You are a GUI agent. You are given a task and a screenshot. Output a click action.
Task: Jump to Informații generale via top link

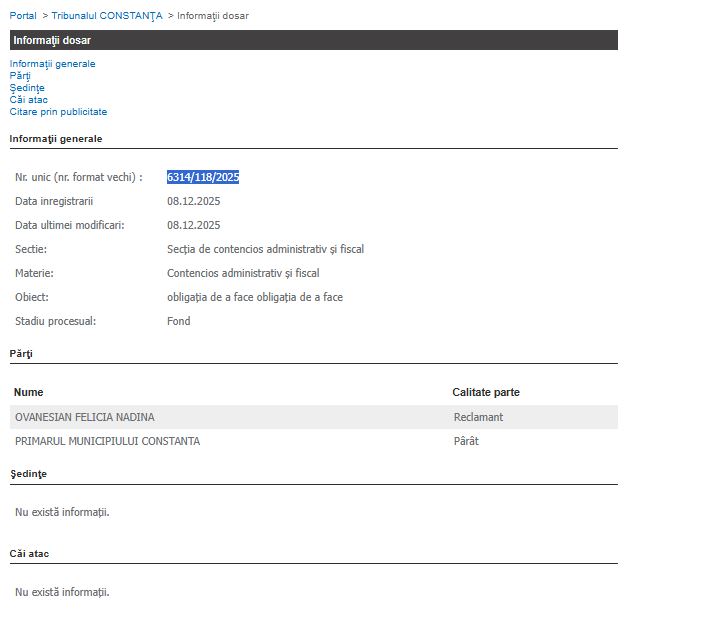[53, 64]
